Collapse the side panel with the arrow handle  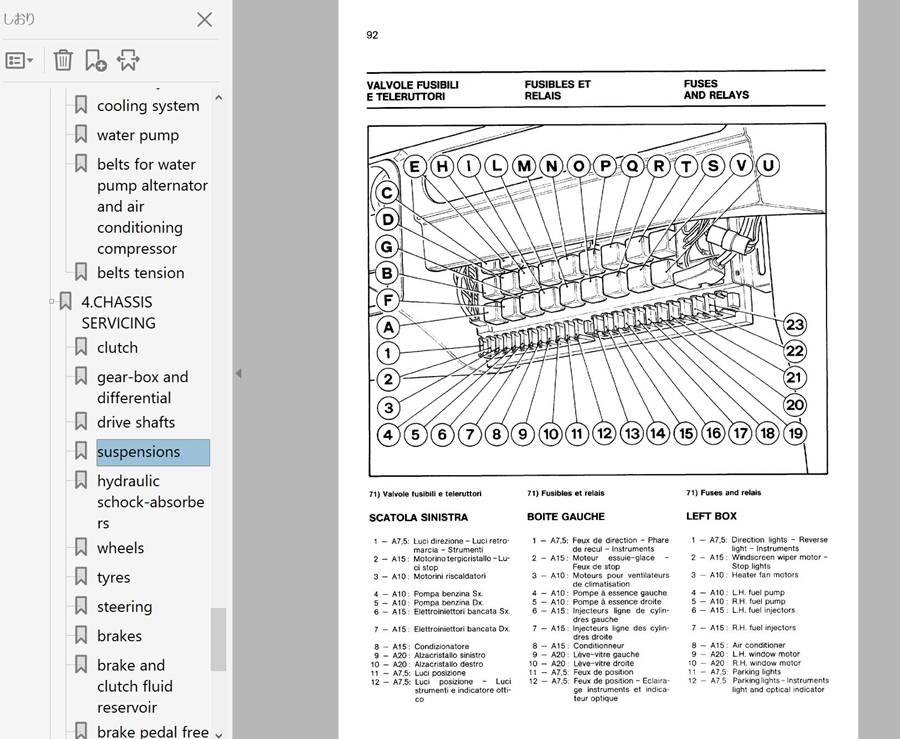(x=238, y=374)
